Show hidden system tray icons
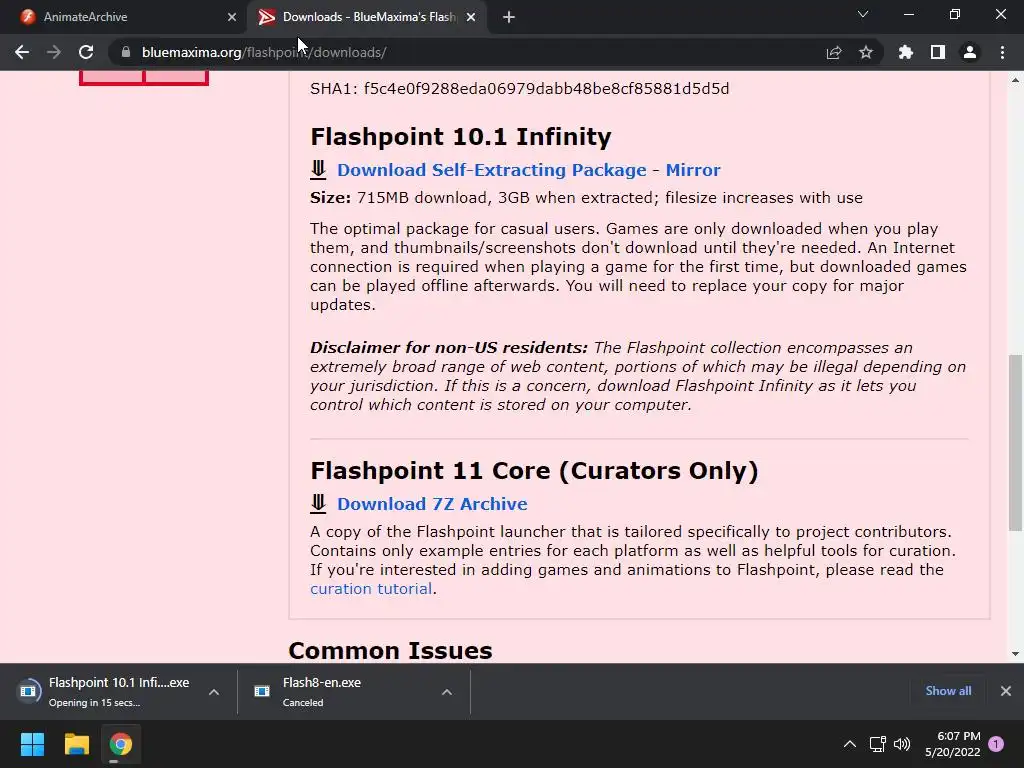1024x768 pixels. [x=849, y=744]
